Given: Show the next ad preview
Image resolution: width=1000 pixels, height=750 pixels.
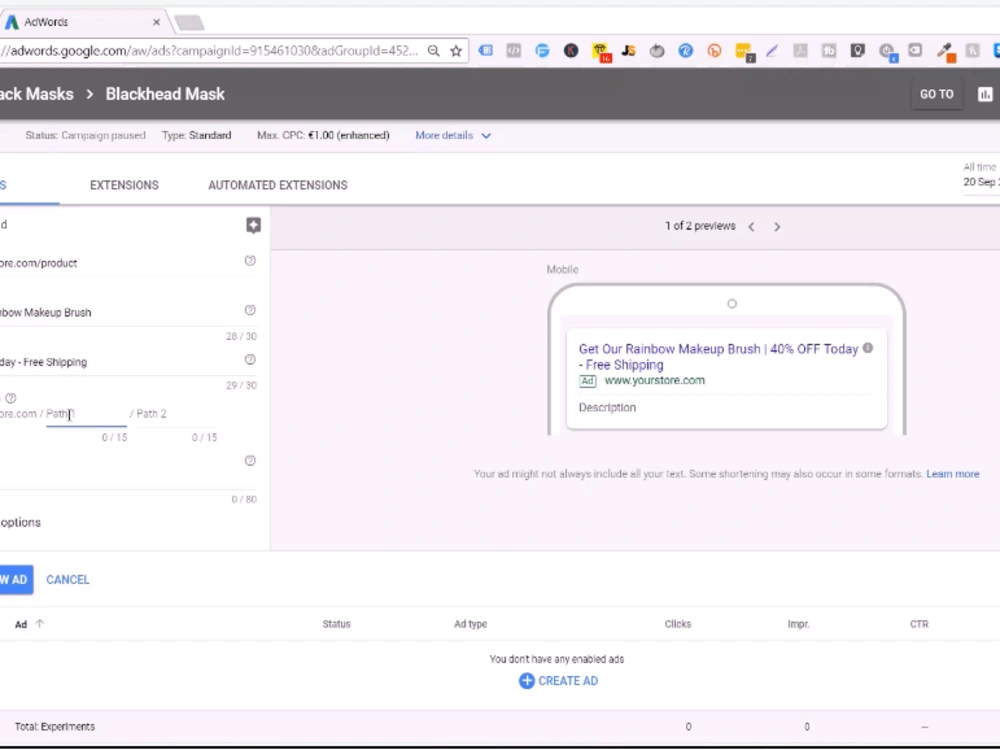Looking at the screenshot, I should pyautogui.click(x=777, y=226).
